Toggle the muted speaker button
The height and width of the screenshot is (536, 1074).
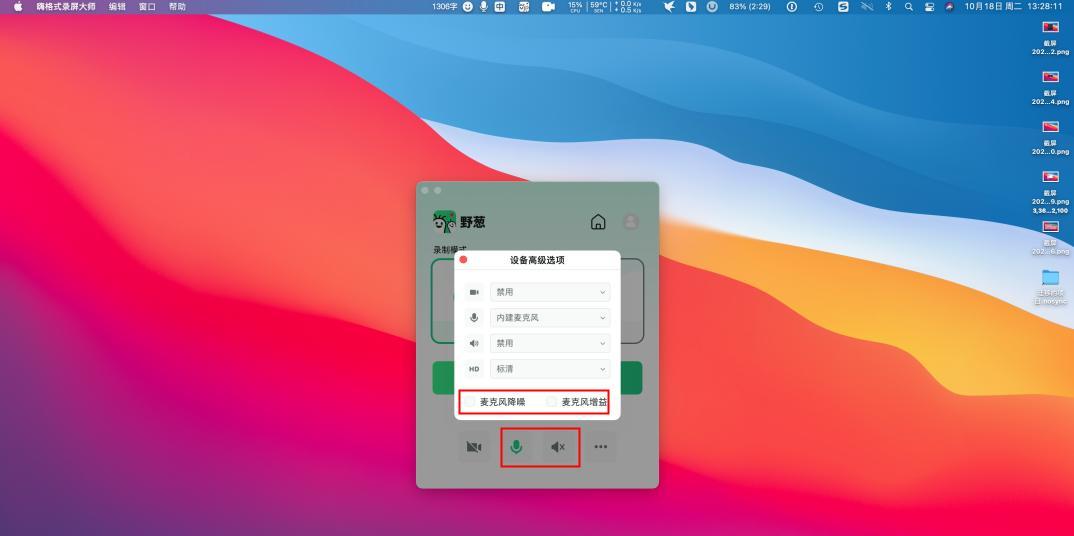tap(558, 447)
